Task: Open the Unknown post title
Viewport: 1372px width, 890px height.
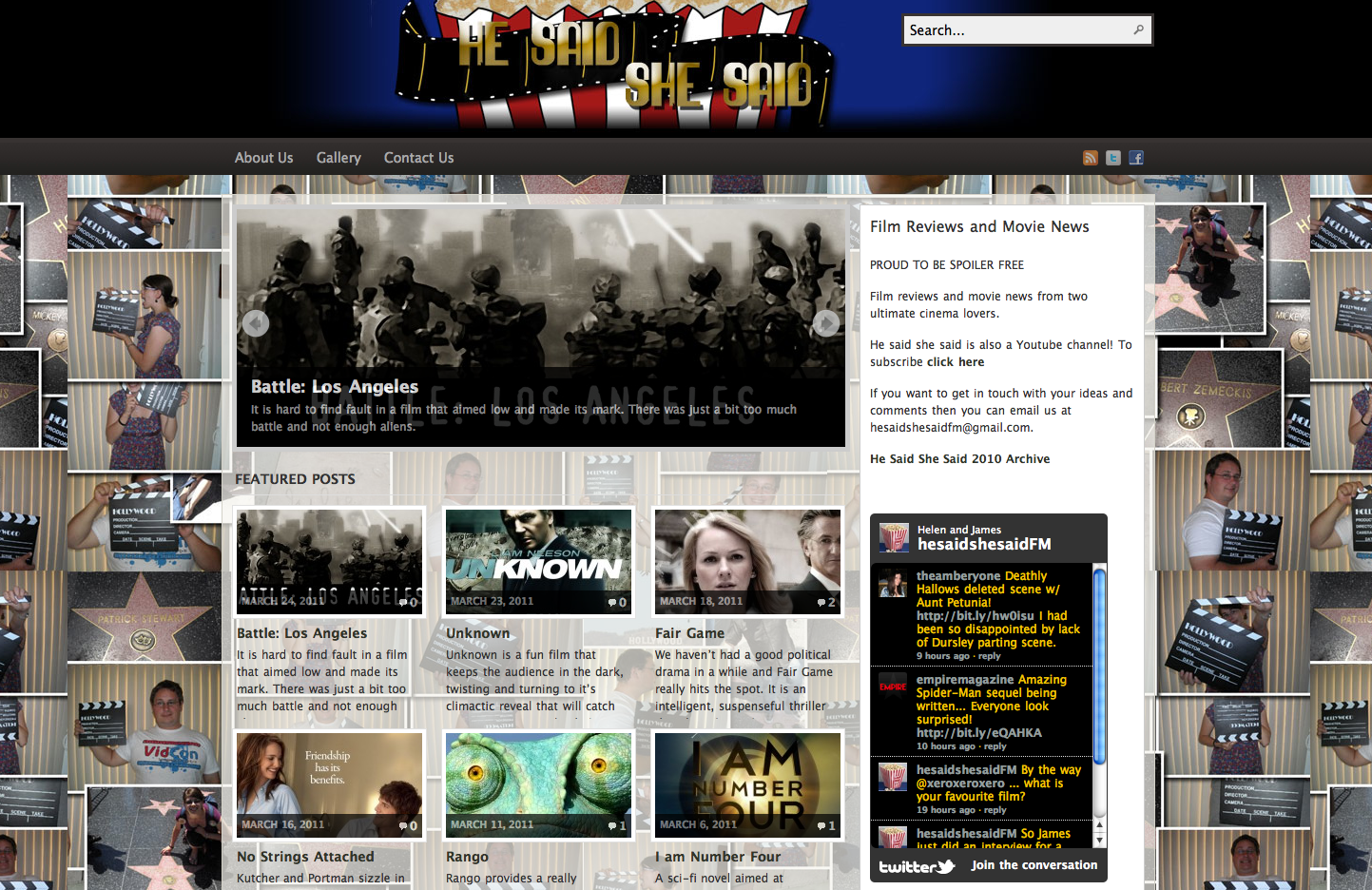Action: (477, 633)
